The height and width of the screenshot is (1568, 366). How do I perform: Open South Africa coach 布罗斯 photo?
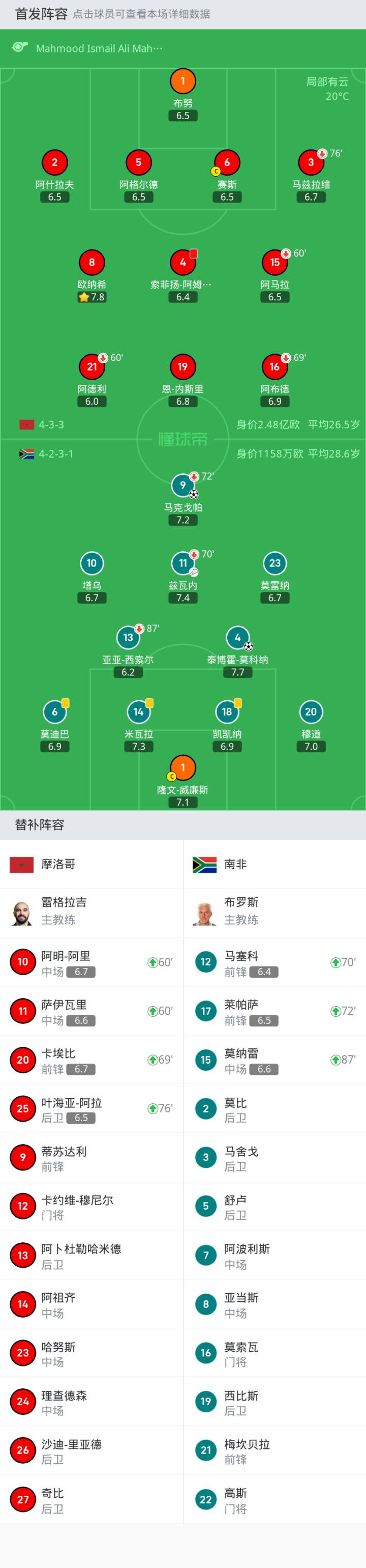tap(204, 913)
